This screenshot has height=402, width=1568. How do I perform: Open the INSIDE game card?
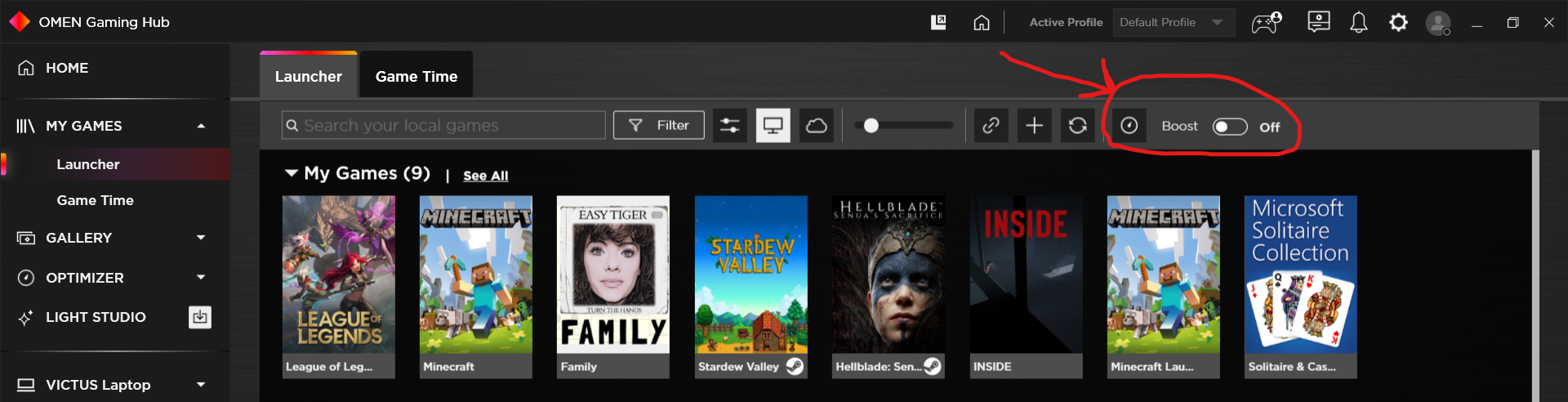1027,287
